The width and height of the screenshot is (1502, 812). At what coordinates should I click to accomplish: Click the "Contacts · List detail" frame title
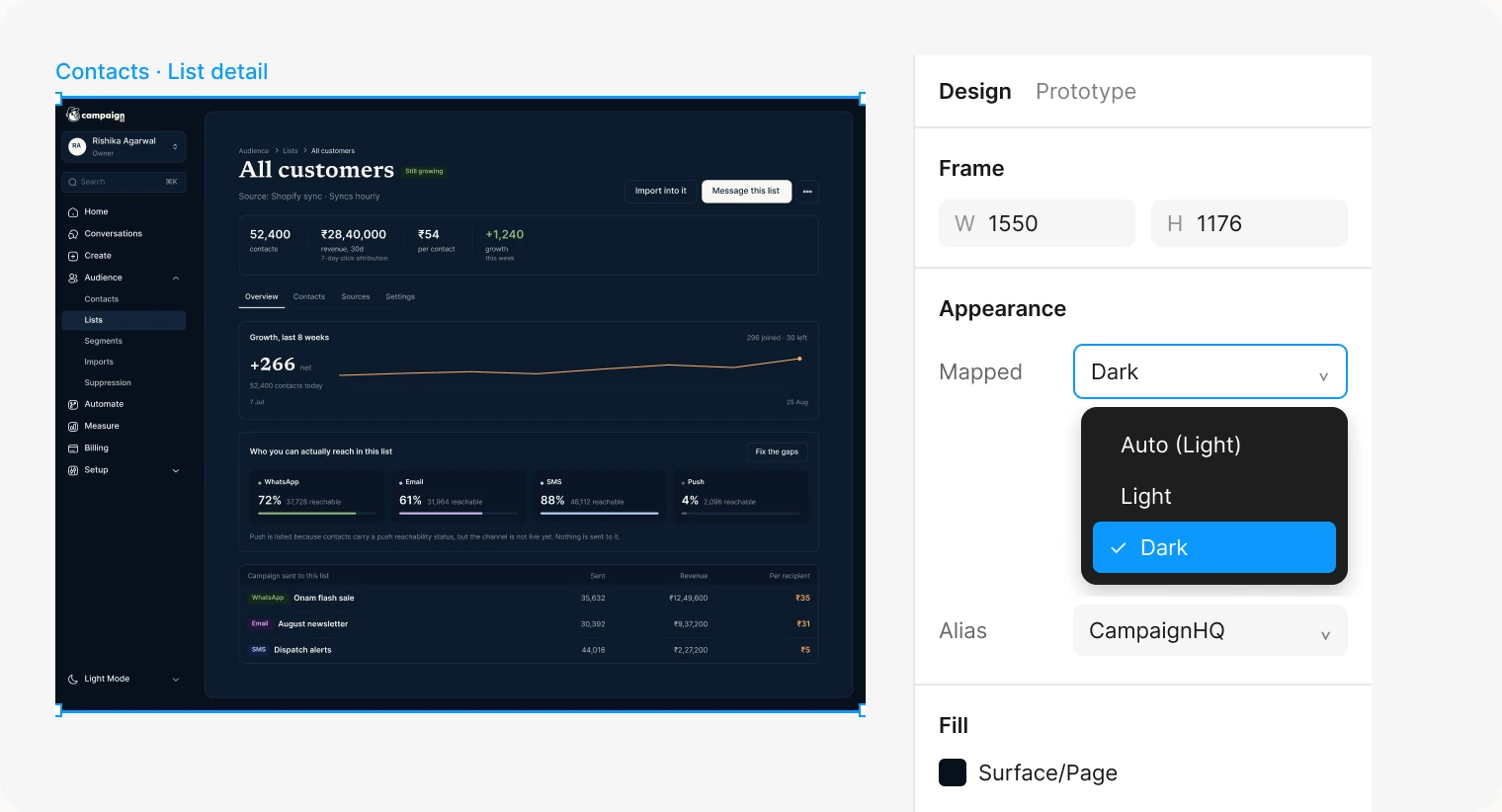162,71
